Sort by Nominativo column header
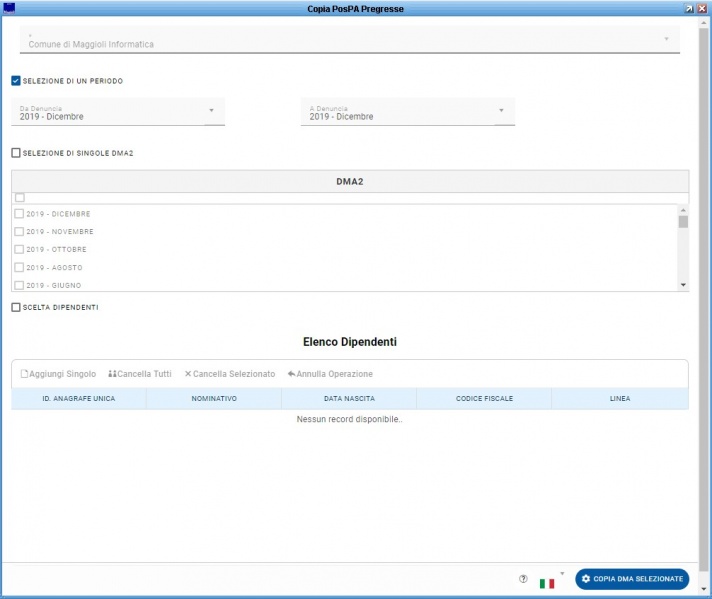Screen dimensions: 712x599 (214, 398)
